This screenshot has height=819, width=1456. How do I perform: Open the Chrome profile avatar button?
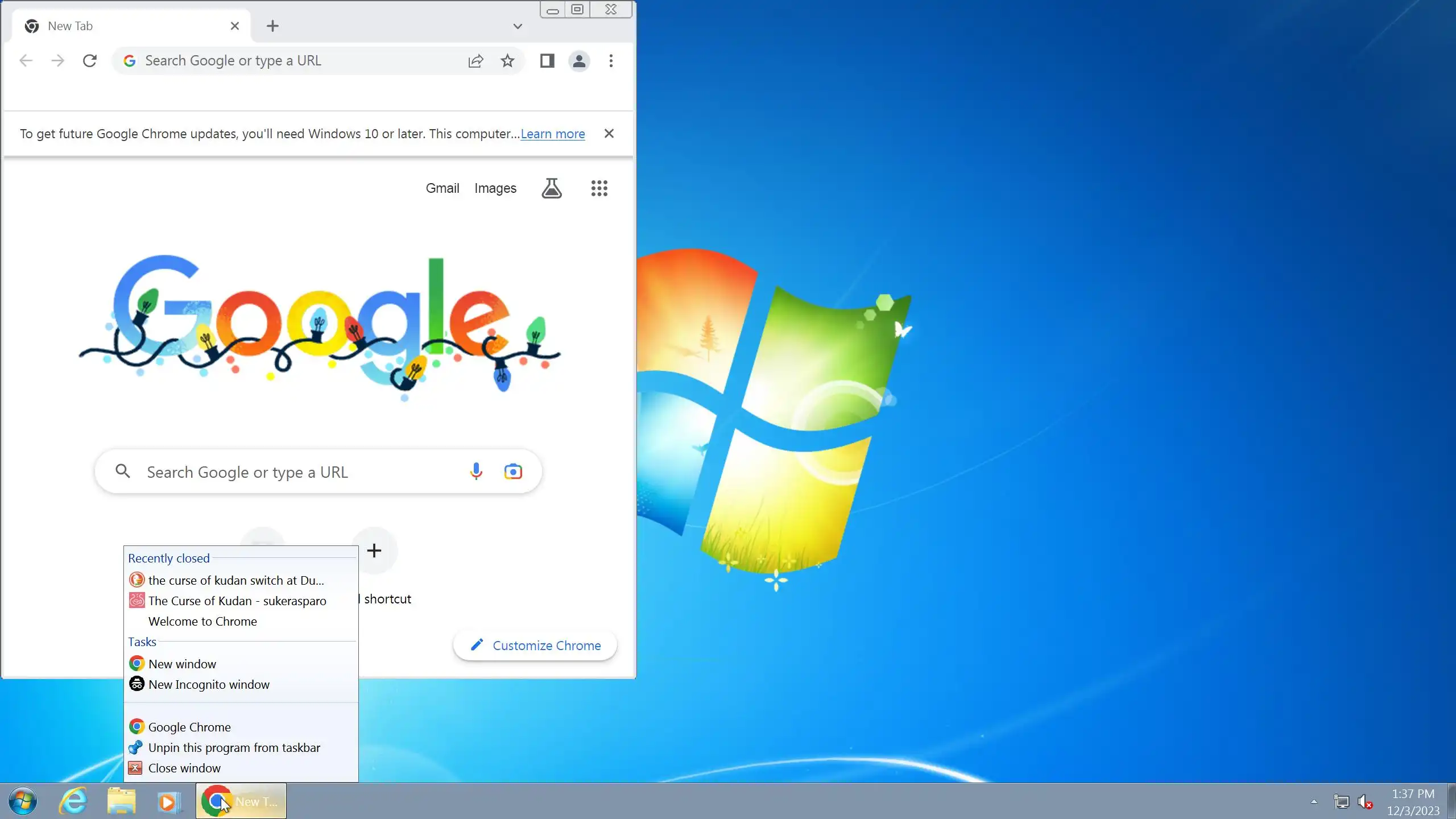point(579,61)
